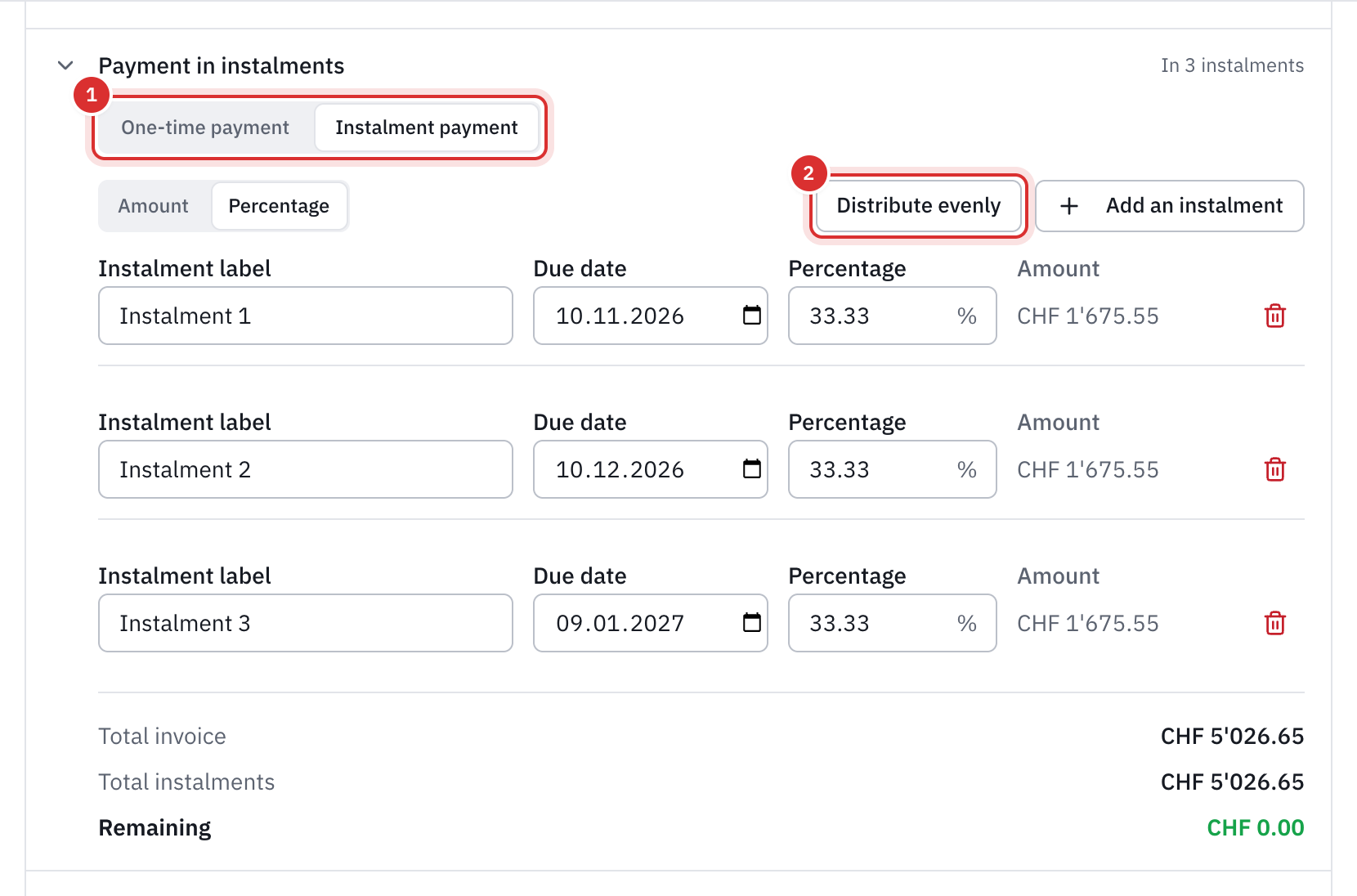Edit percentage field for Instalment 1

[x=893, y=316]
